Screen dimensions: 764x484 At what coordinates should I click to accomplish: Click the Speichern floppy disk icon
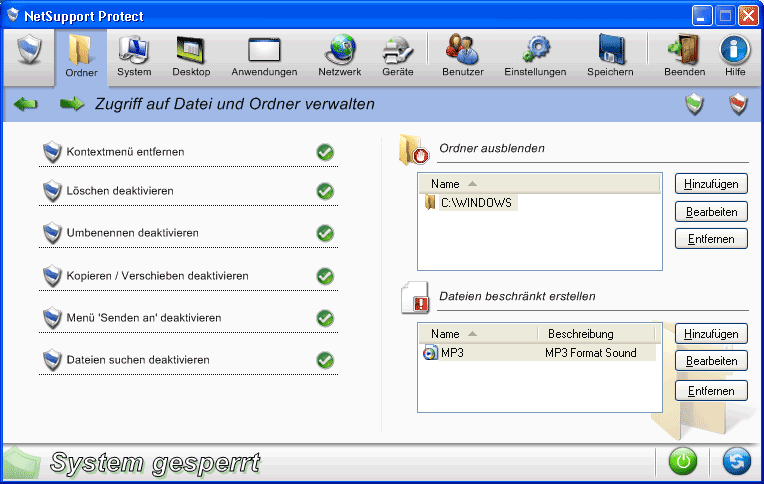(611, 49)
